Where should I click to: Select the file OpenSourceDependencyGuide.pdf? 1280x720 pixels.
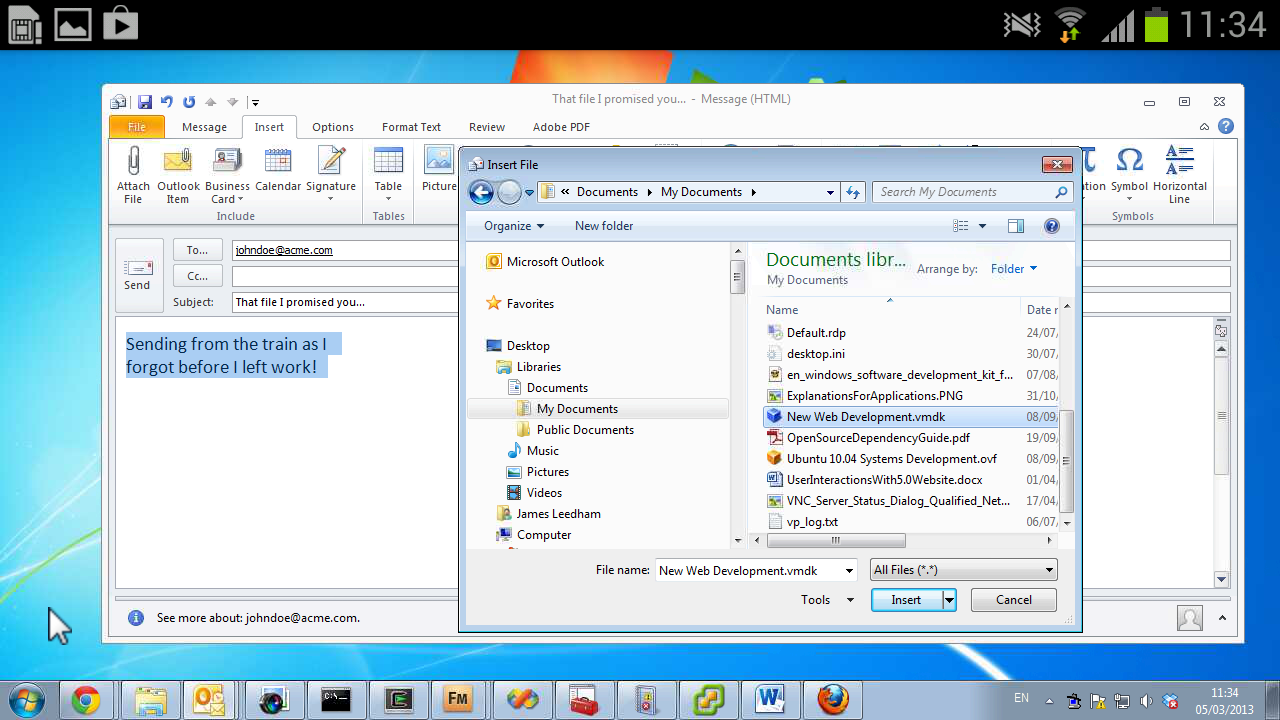click(x=878, y=438)
